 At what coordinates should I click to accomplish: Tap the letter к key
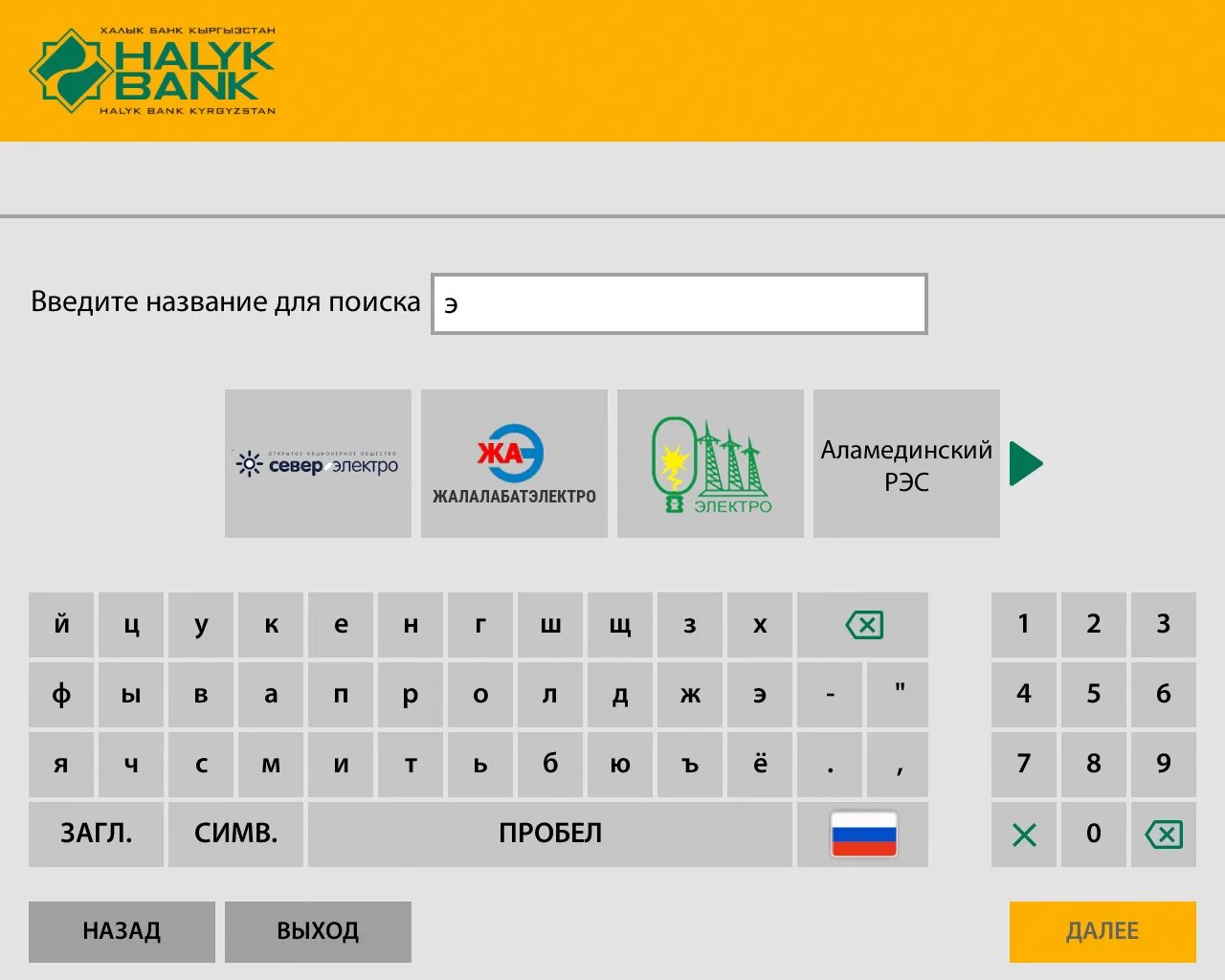(x=271, y=625)
